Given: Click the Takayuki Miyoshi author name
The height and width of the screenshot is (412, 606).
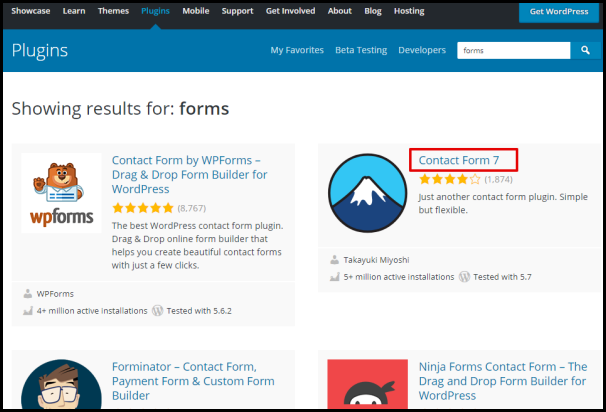Looking at the screenshot, I should tap(376, 260).
